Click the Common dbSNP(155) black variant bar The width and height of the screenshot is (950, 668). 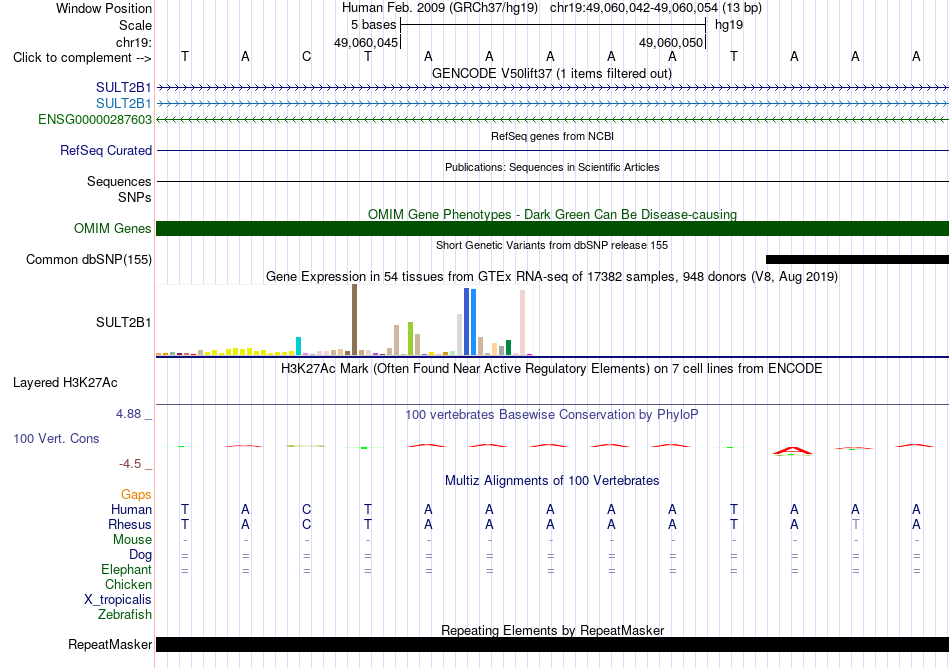coord(857,259)
